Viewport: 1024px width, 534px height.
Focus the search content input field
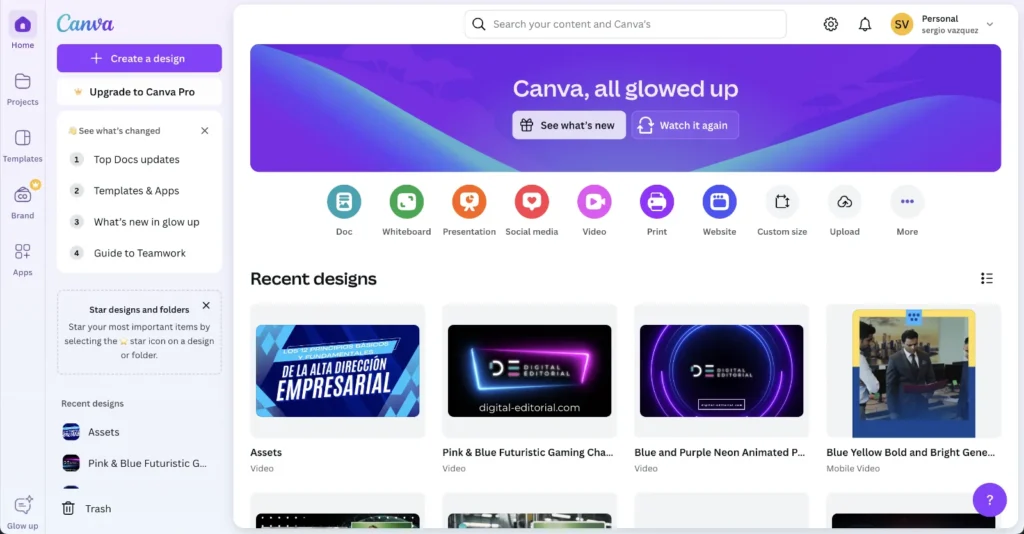coord(626,24)
